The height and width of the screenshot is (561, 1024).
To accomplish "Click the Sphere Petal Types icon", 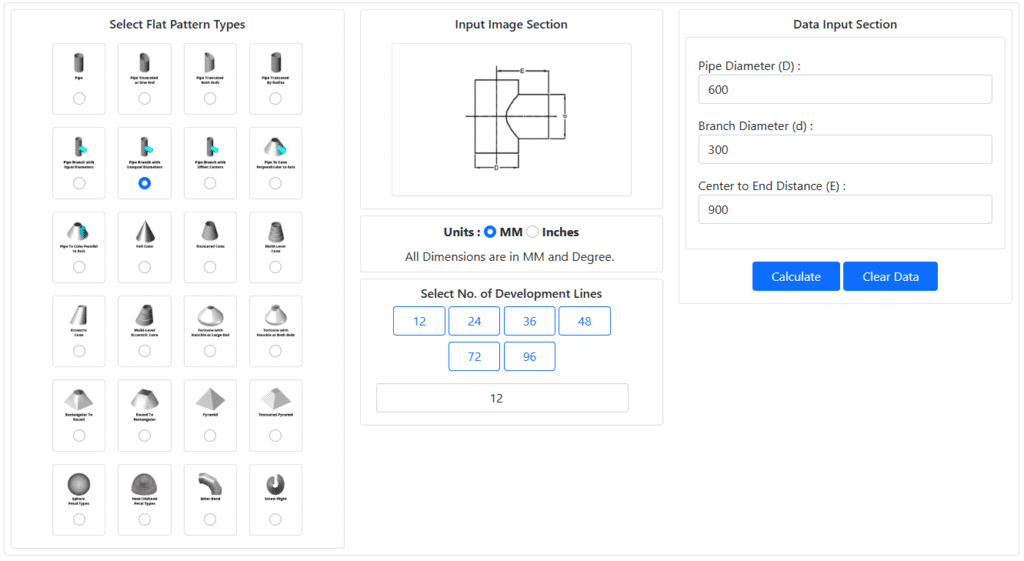I will click(x=79, y=484).
